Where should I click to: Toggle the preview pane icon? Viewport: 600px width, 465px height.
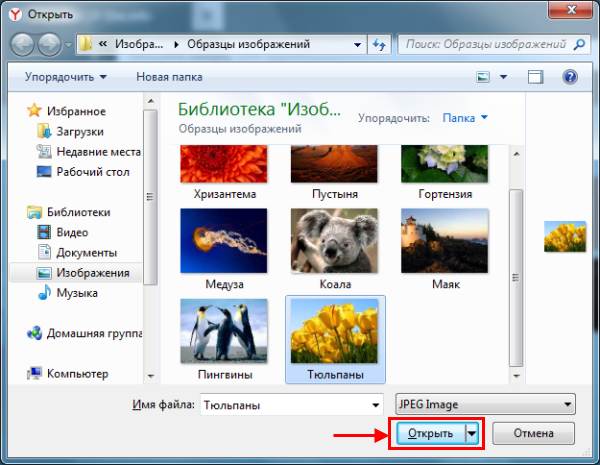click(x=536, y=77)
